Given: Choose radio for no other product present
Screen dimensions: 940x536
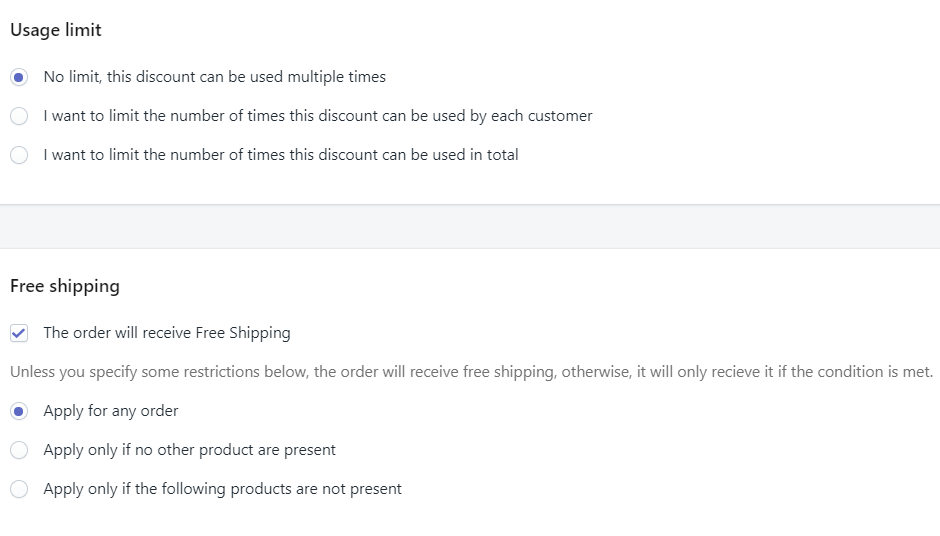Looking at the screenshot, I should (19, 450).
